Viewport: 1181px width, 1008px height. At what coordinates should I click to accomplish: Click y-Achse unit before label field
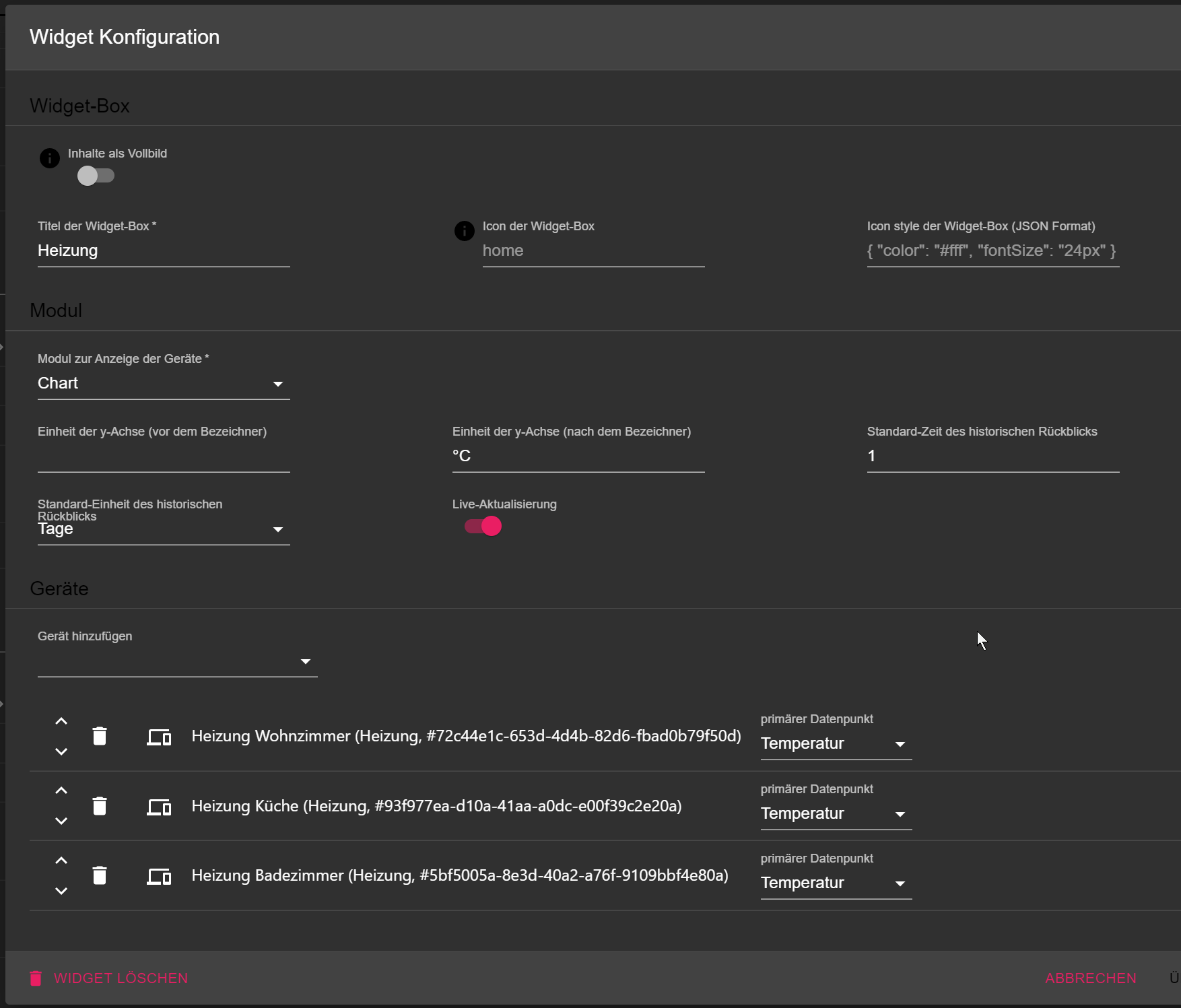pos(164,457)
